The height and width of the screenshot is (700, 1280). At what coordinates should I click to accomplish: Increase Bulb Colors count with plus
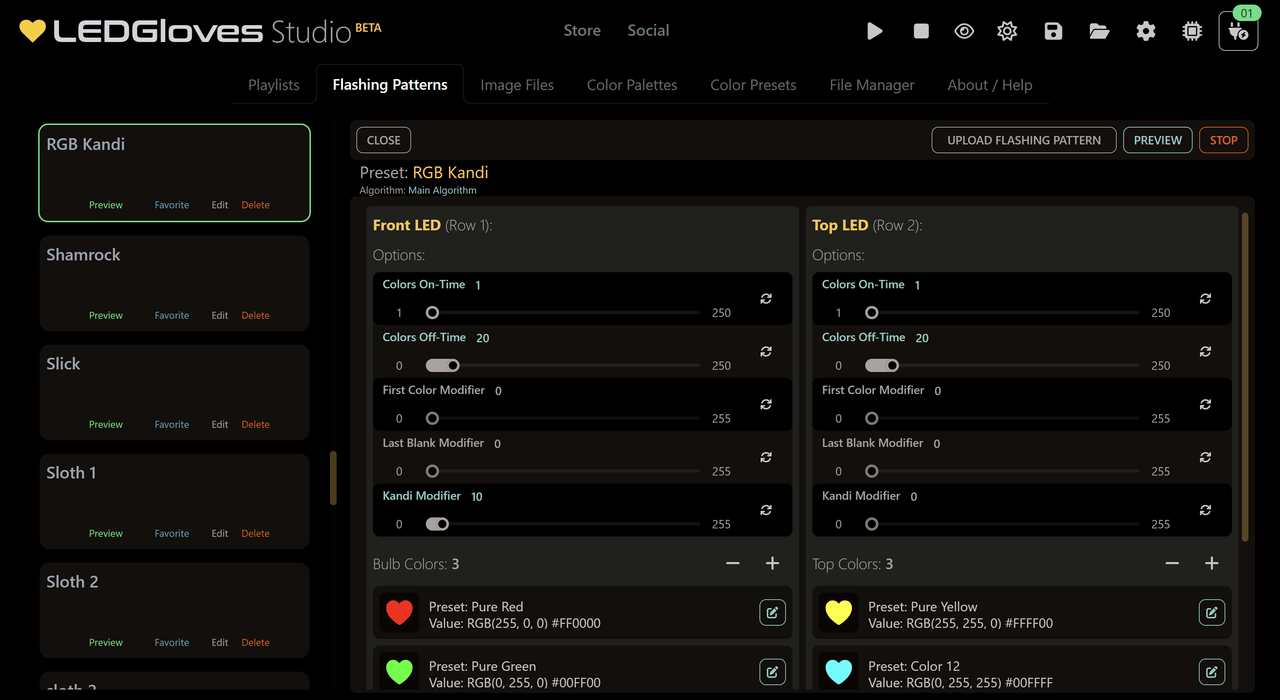coord(772,564)
